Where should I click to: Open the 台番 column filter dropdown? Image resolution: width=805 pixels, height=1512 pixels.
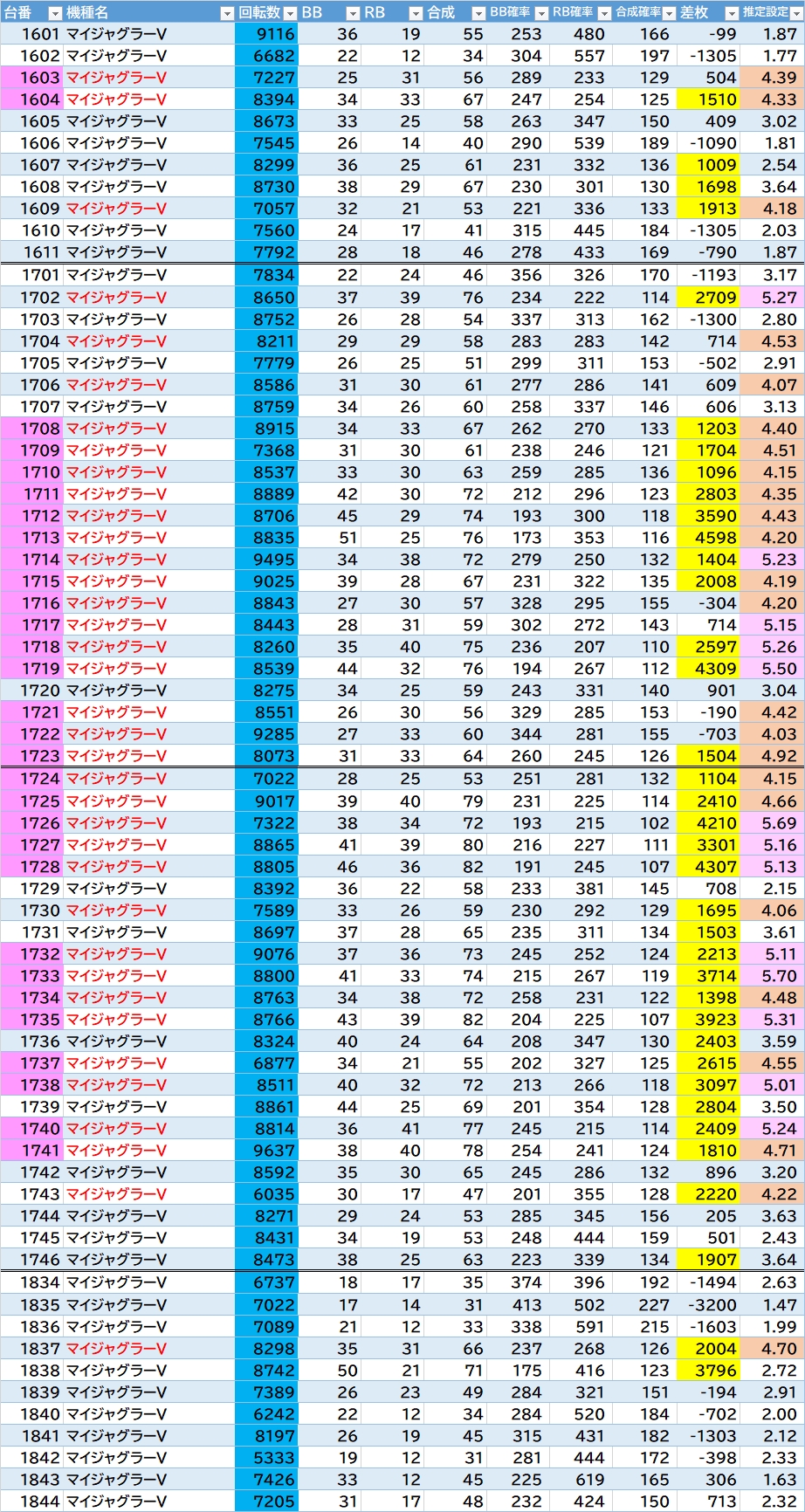tap(55, 13)
